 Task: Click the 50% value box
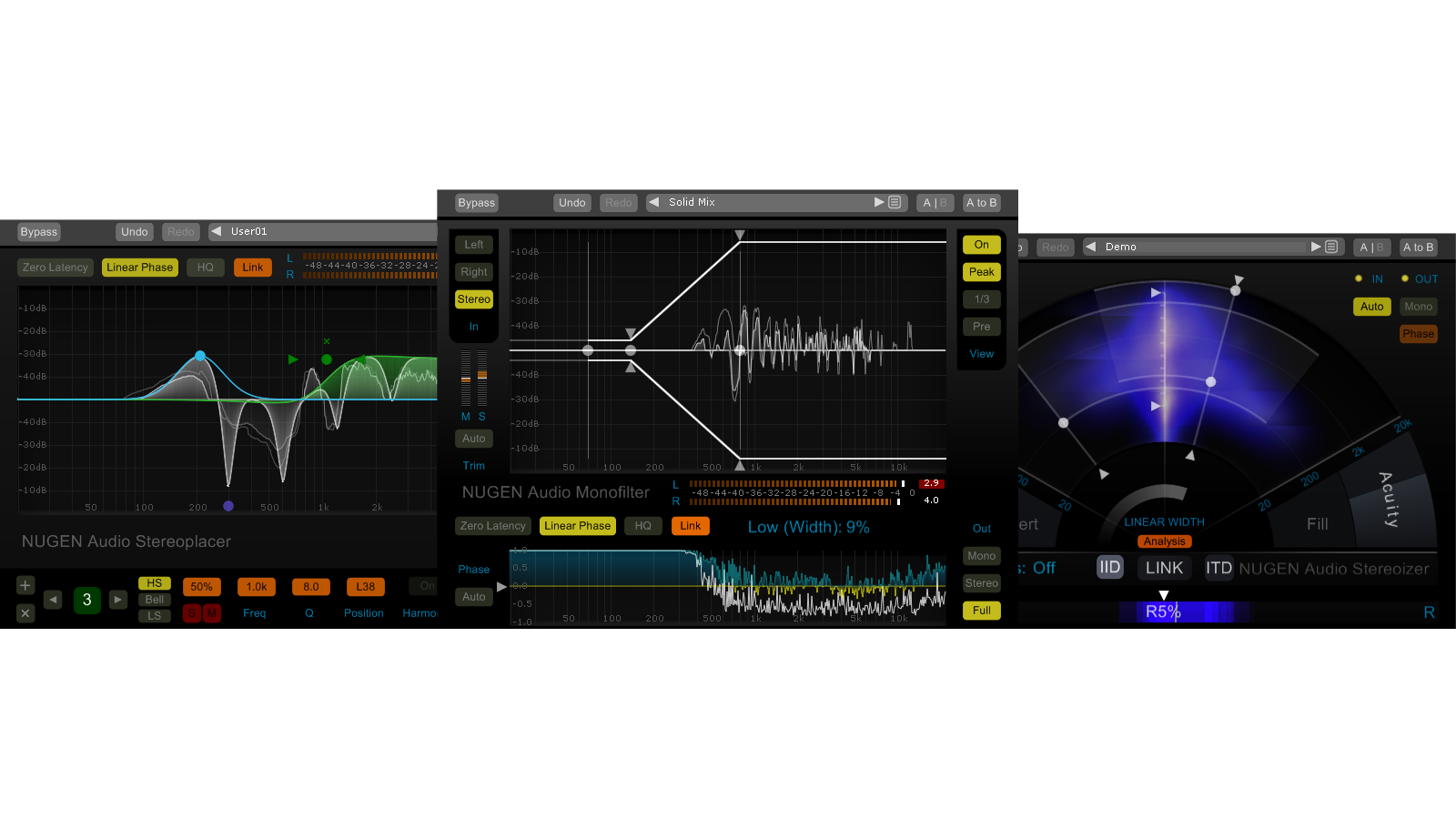[x=202, y=587]
